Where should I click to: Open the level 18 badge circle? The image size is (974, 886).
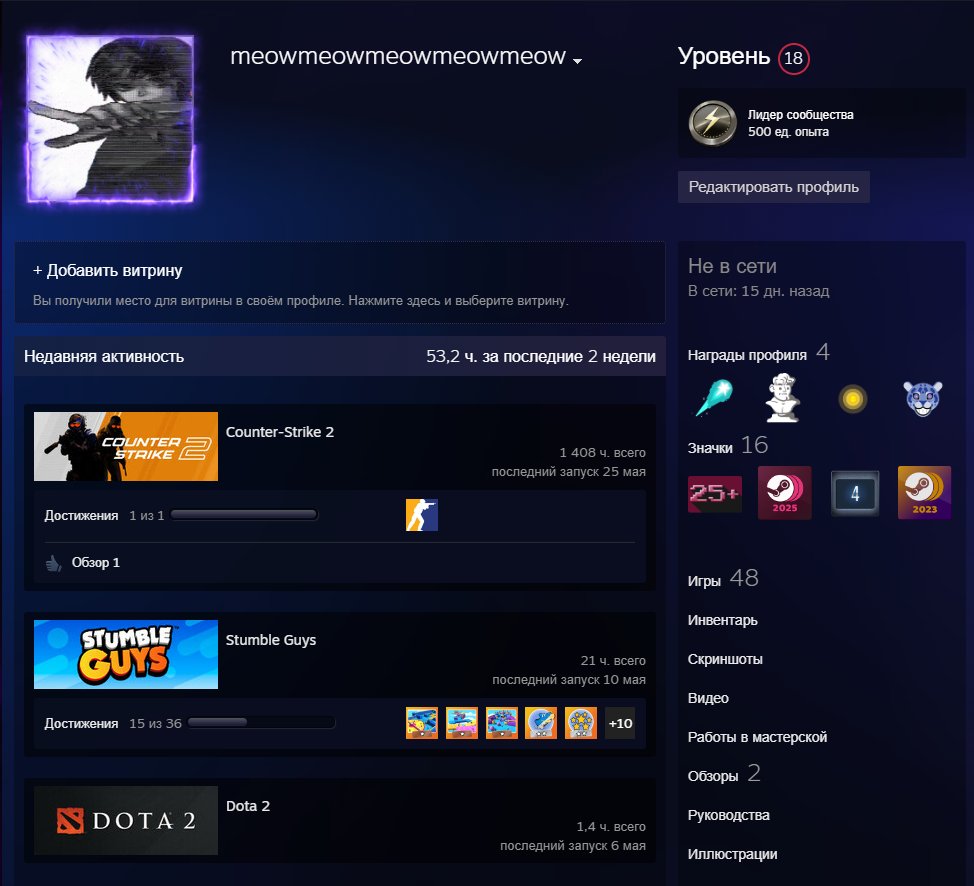pos(793,58)
